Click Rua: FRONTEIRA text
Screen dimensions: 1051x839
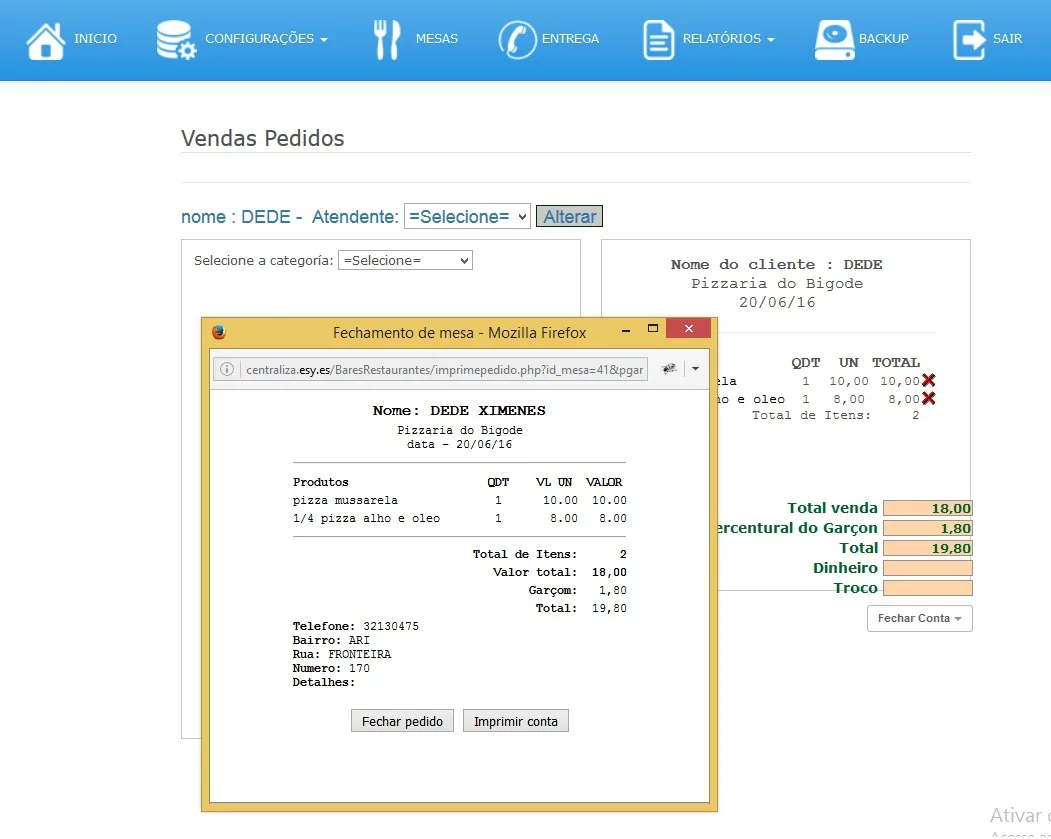pos(342,654)
